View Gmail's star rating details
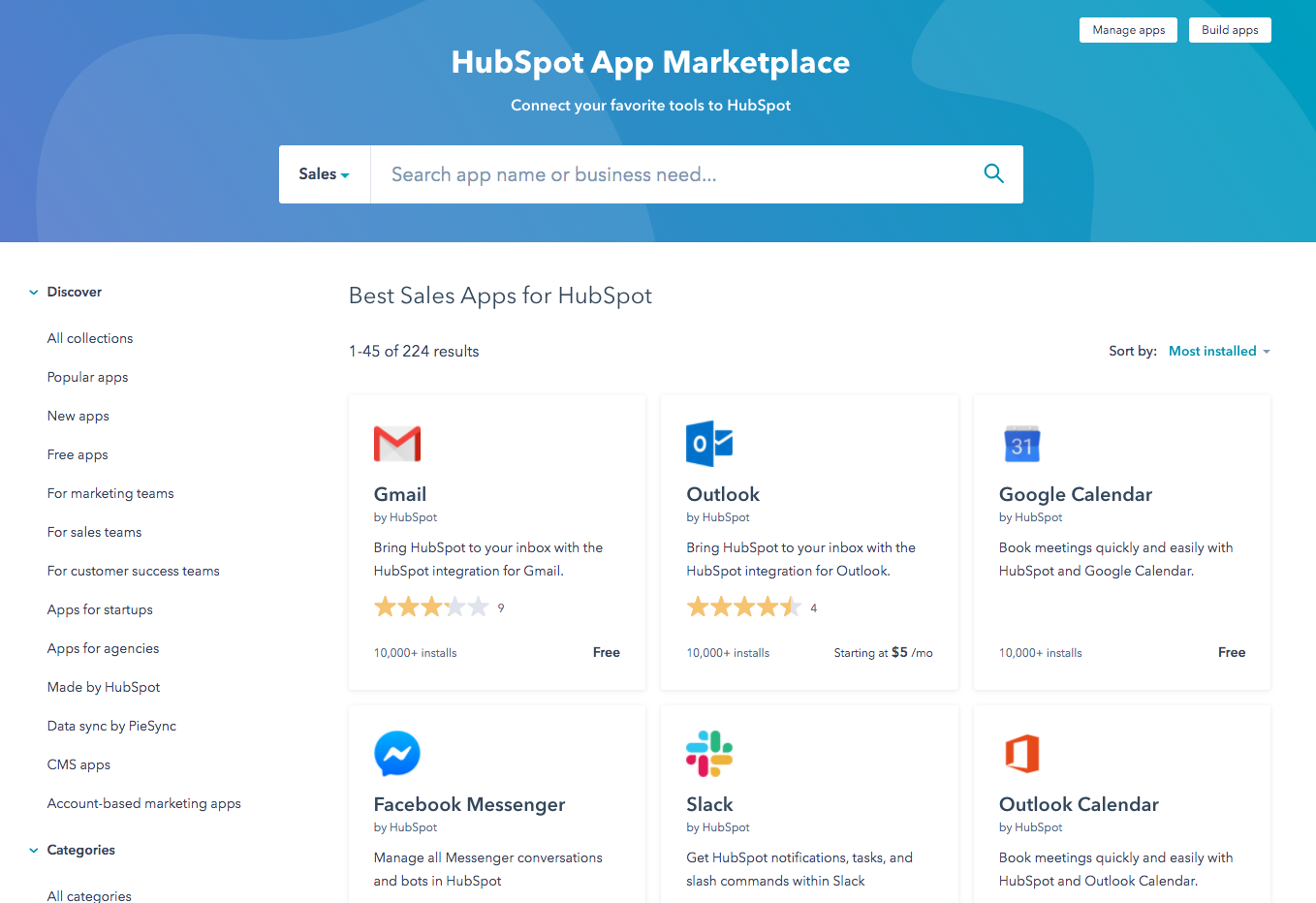This screenshot has width=1316, height=903. (432, 607)
